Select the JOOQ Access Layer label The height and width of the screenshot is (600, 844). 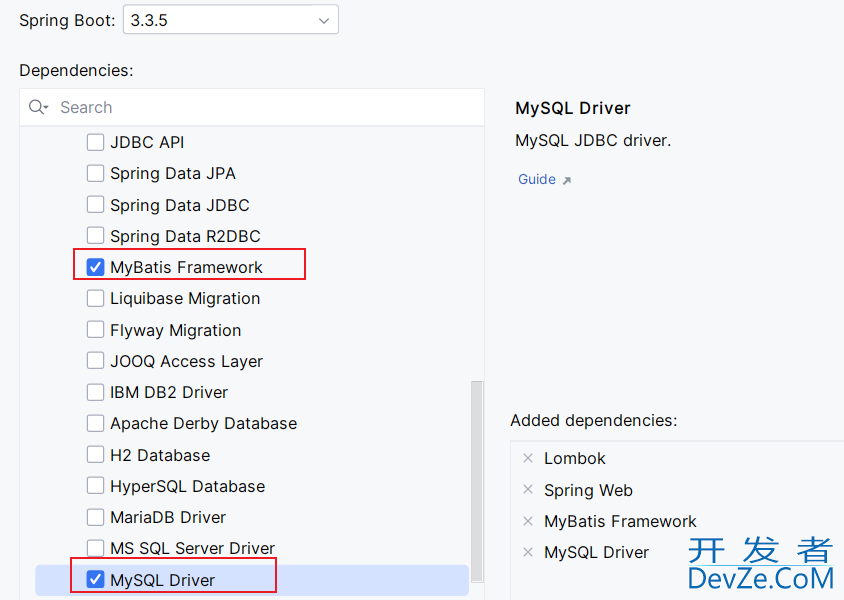pos(186,362)
